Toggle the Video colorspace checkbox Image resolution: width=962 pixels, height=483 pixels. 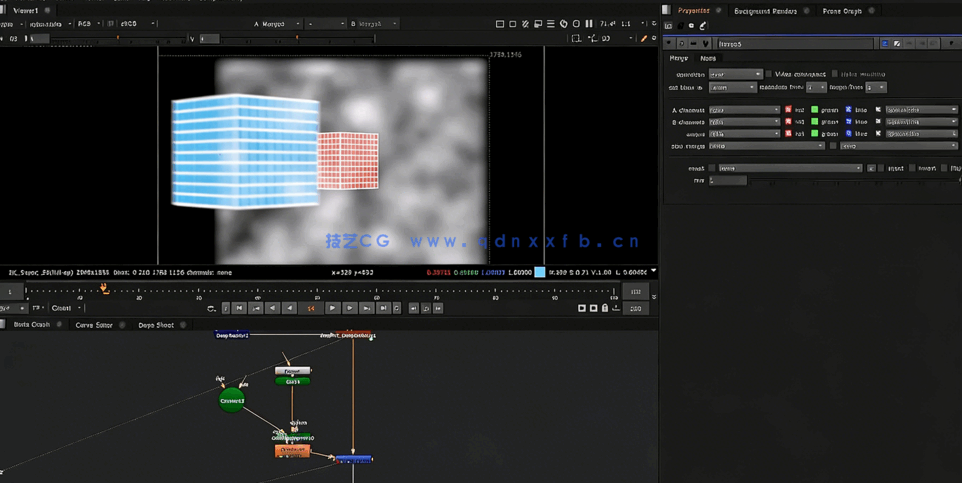[768, 74]
